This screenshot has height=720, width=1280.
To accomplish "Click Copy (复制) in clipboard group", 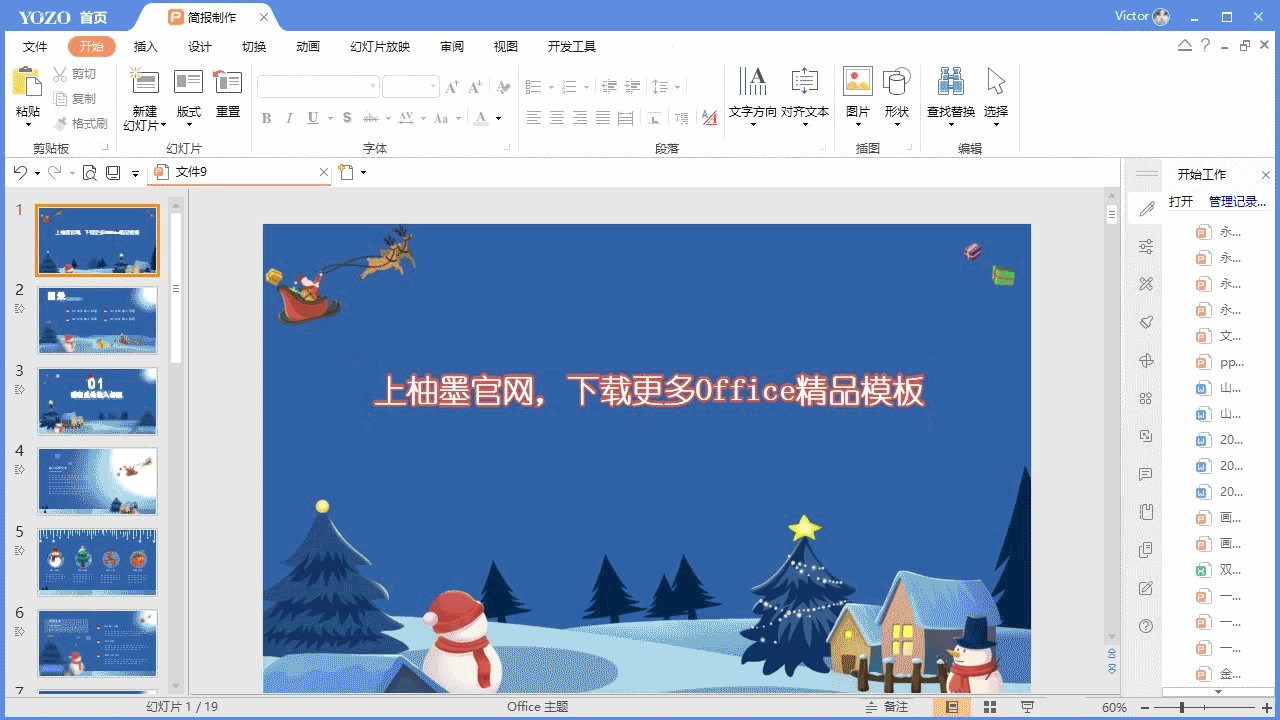I will 74,99.
